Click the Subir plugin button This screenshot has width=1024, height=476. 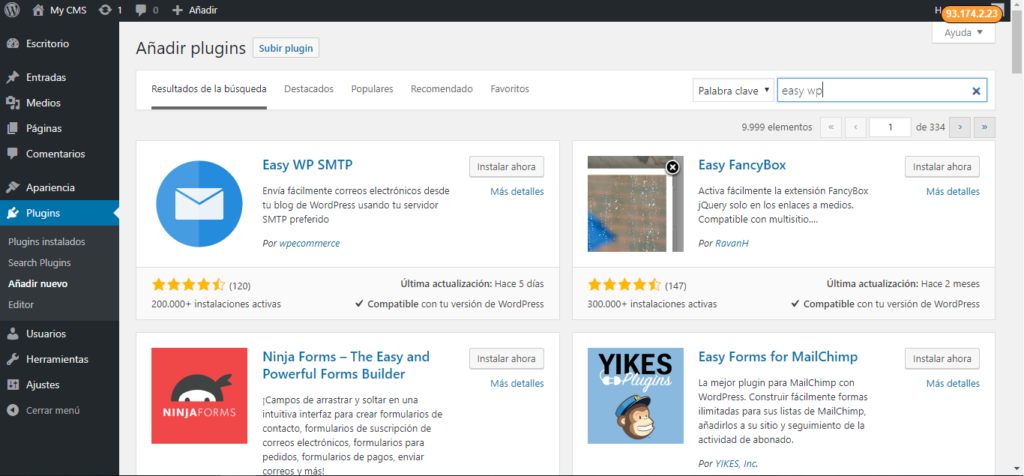click(286, 48)
